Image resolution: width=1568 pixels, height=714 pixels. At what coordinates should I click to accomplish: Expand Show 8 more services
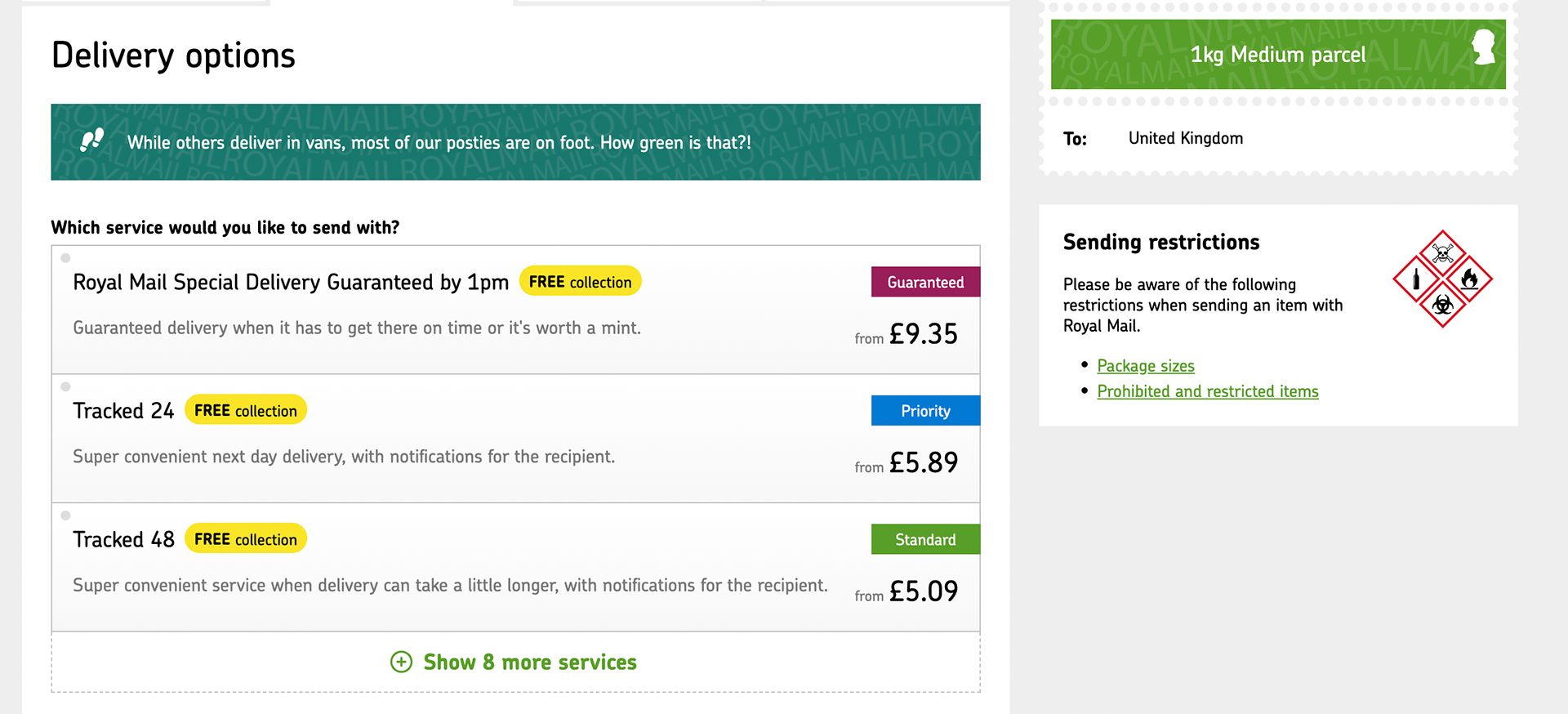tap(514, 662)
